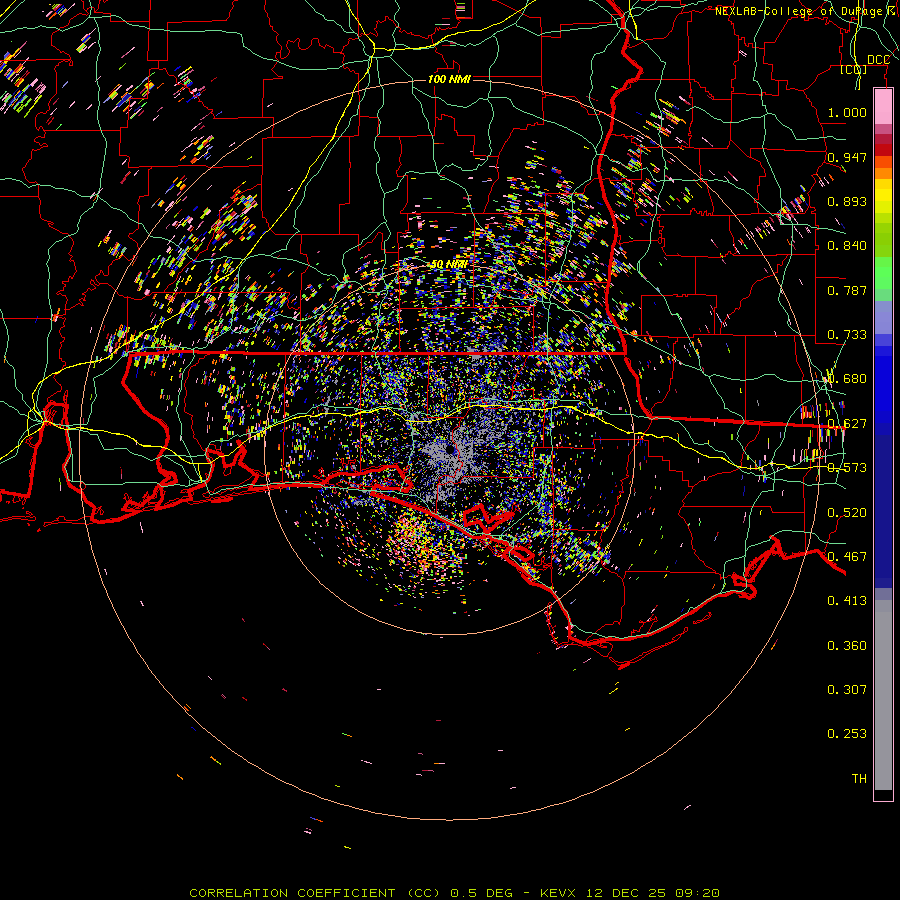Select the 0.680 scale value
The height and width of the screenshot is (900, 900).
(x=847, y=379)
